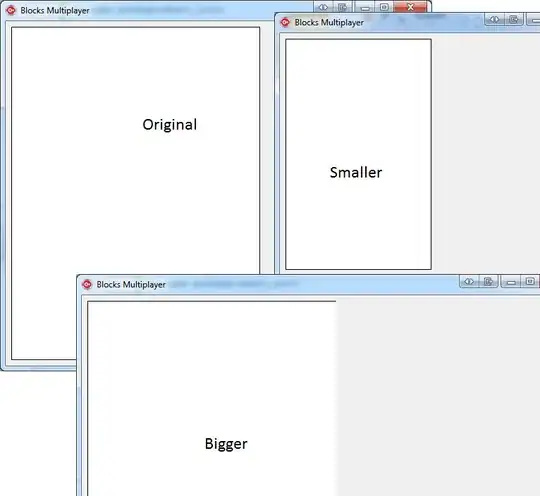
Task: Click inside the white game board of the Smaller window
Action: [x=358, y=154]
